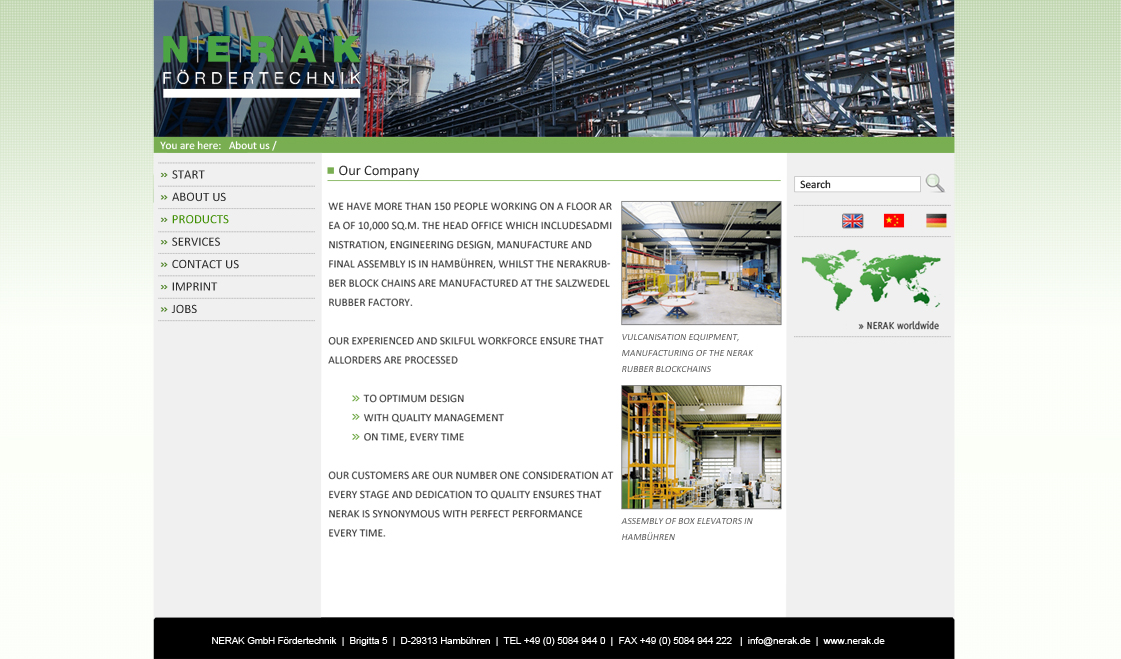The width and height of the screenshot is (1121, 659).
Task: Open the box elevators assembly photo
Action: point(701,447)
